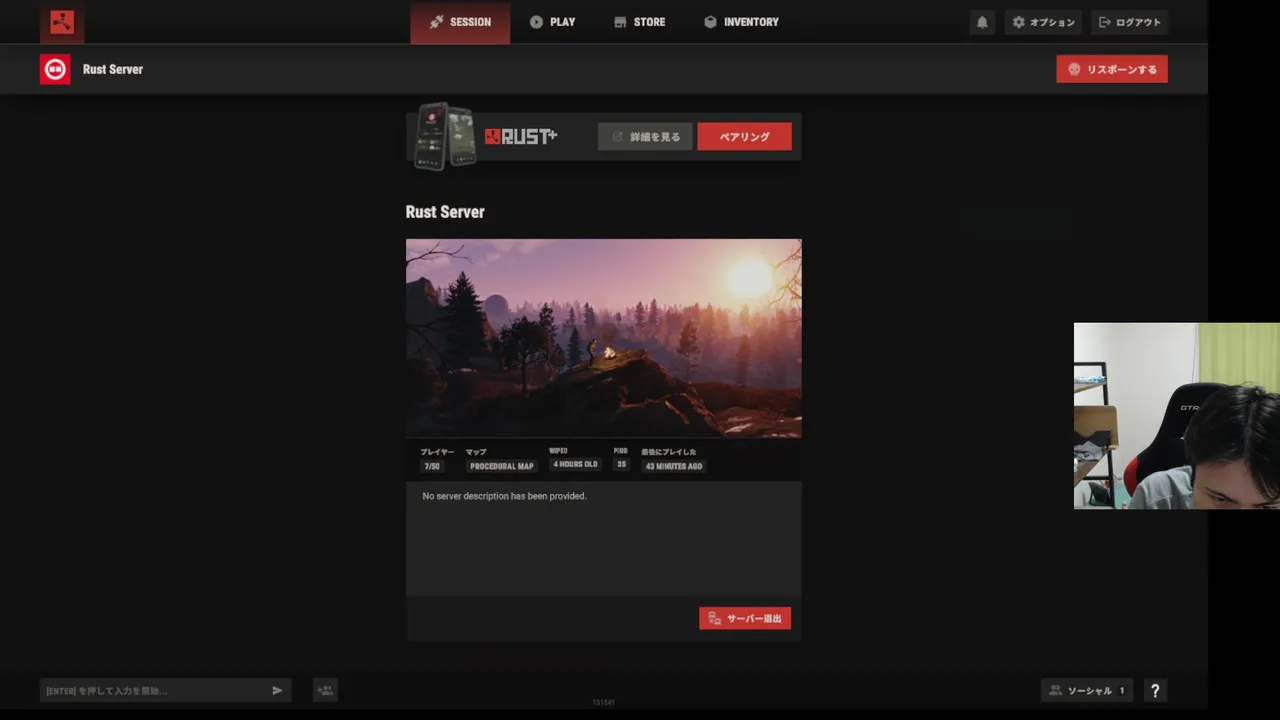Click the ログアウト button
This screenshot has width=1280, height=720.
pyautogui.click(x=1130, y=22)
